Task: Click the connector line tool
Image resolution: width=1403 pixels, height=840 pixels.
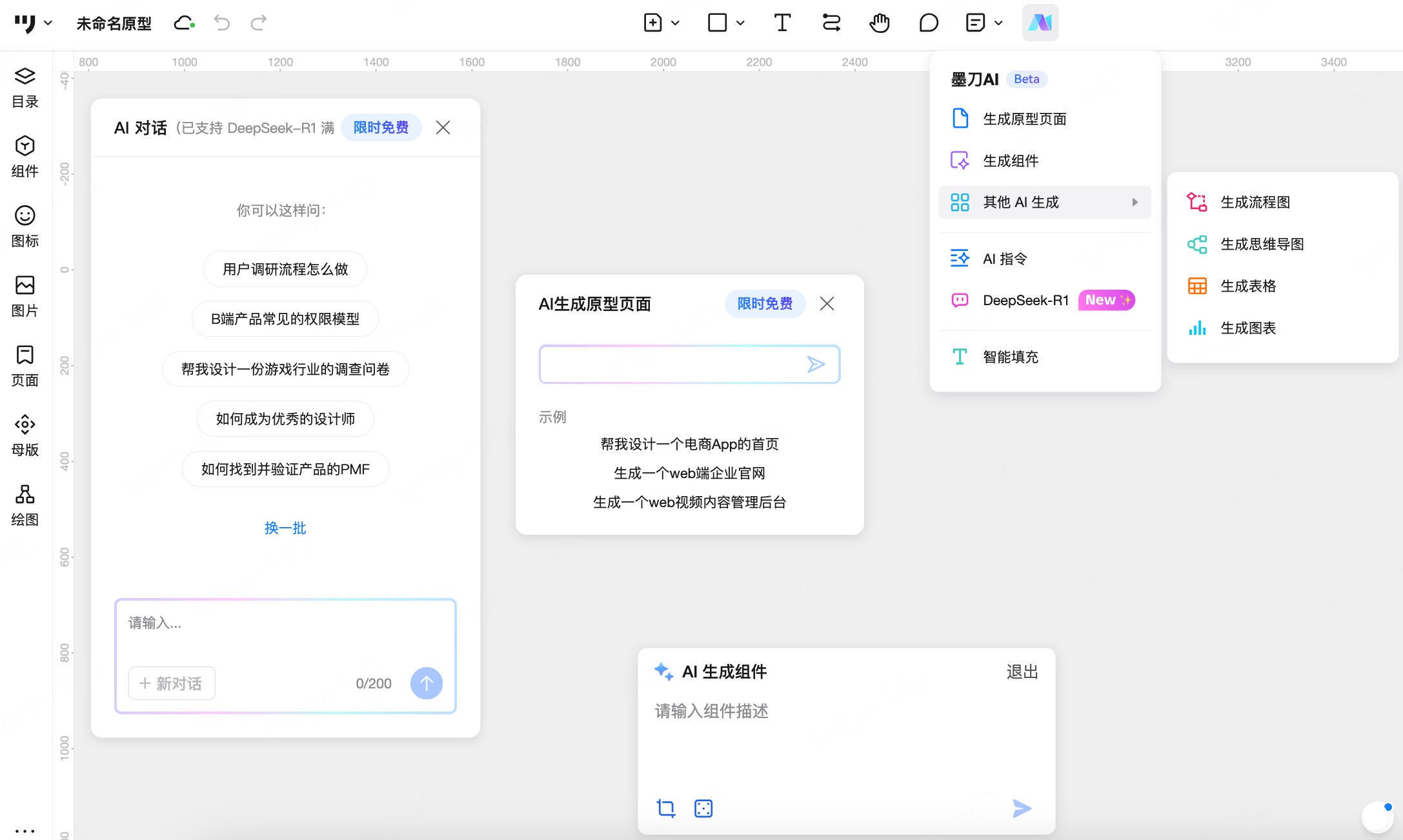Action: point(831,23)
